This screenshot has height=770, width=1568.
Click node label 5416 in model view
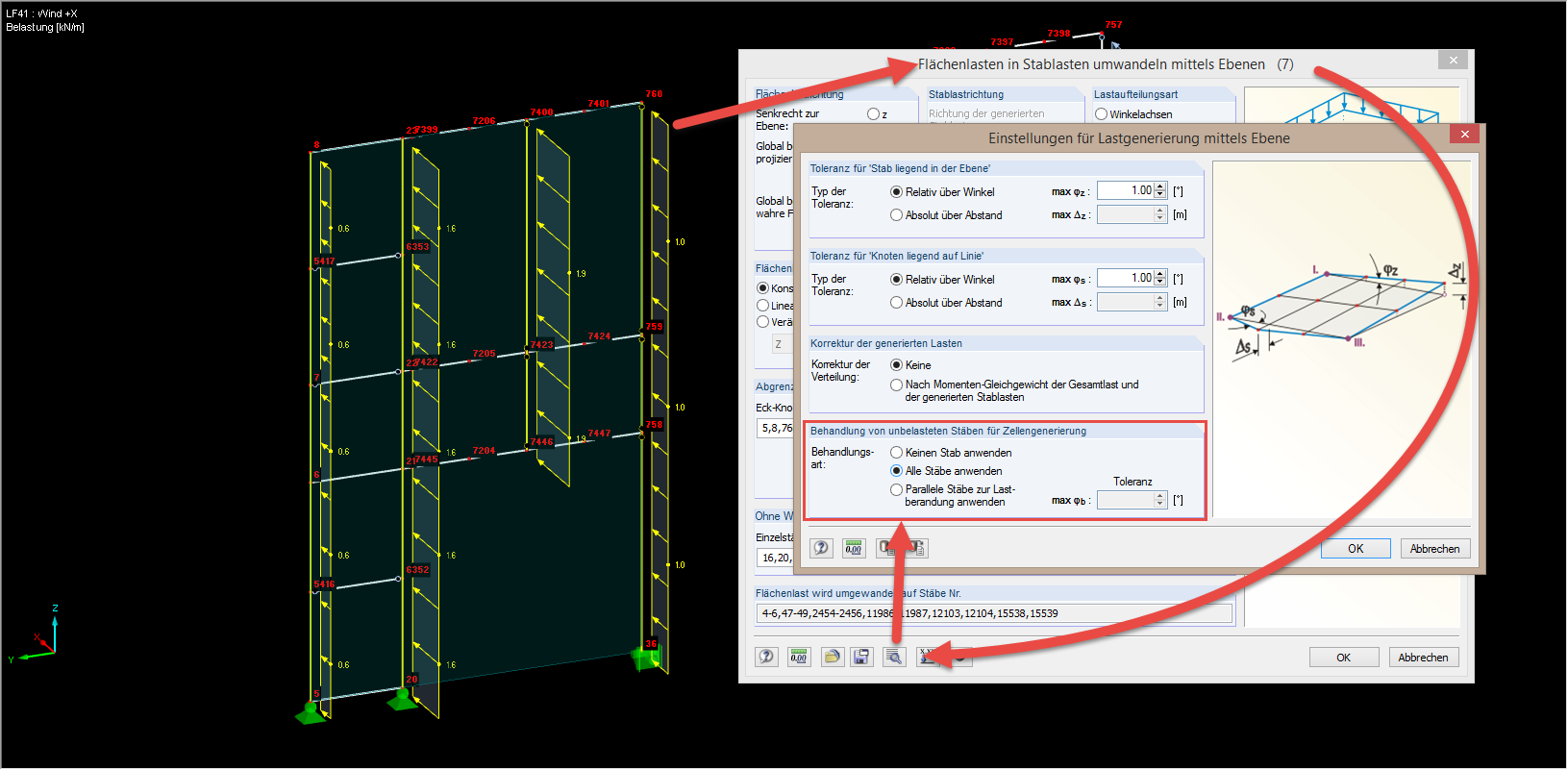[x=324, y=584]
